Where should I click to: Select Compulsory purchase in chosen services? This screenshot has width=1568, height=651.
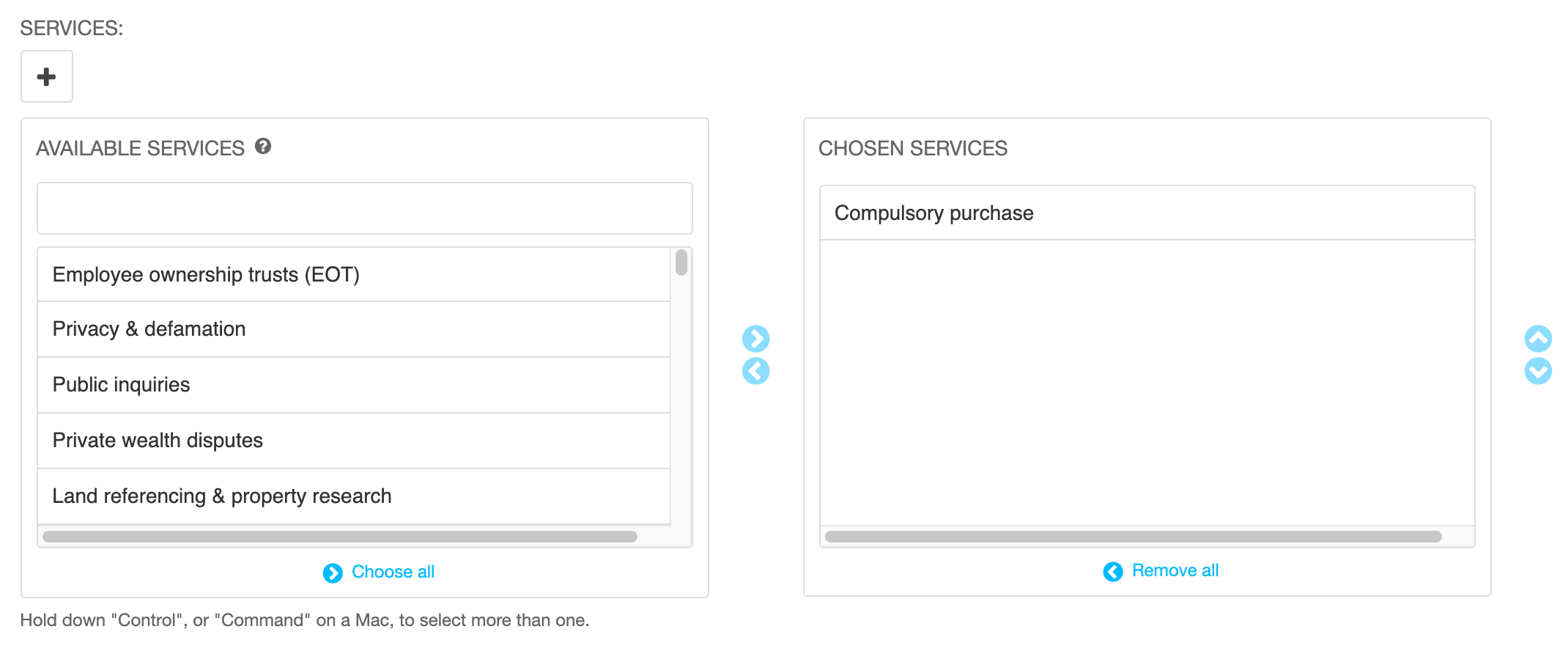1147,213
